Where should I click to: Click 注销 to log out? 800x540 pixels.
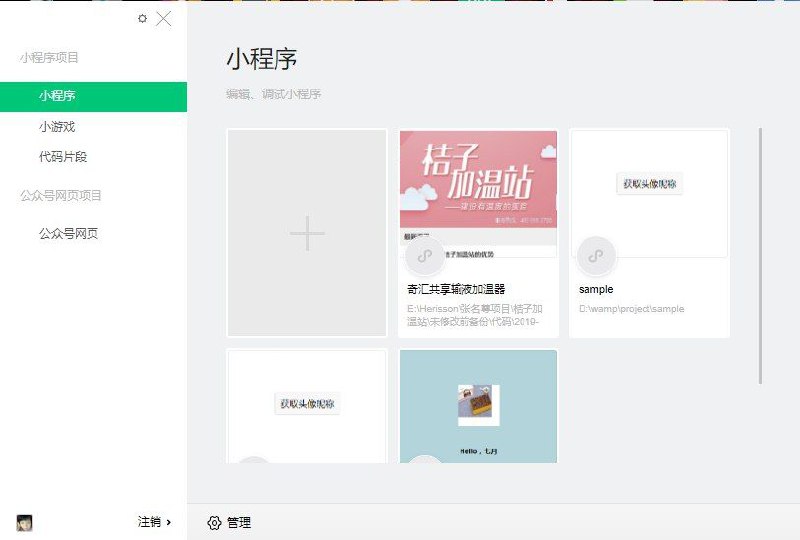click(149, 522)
